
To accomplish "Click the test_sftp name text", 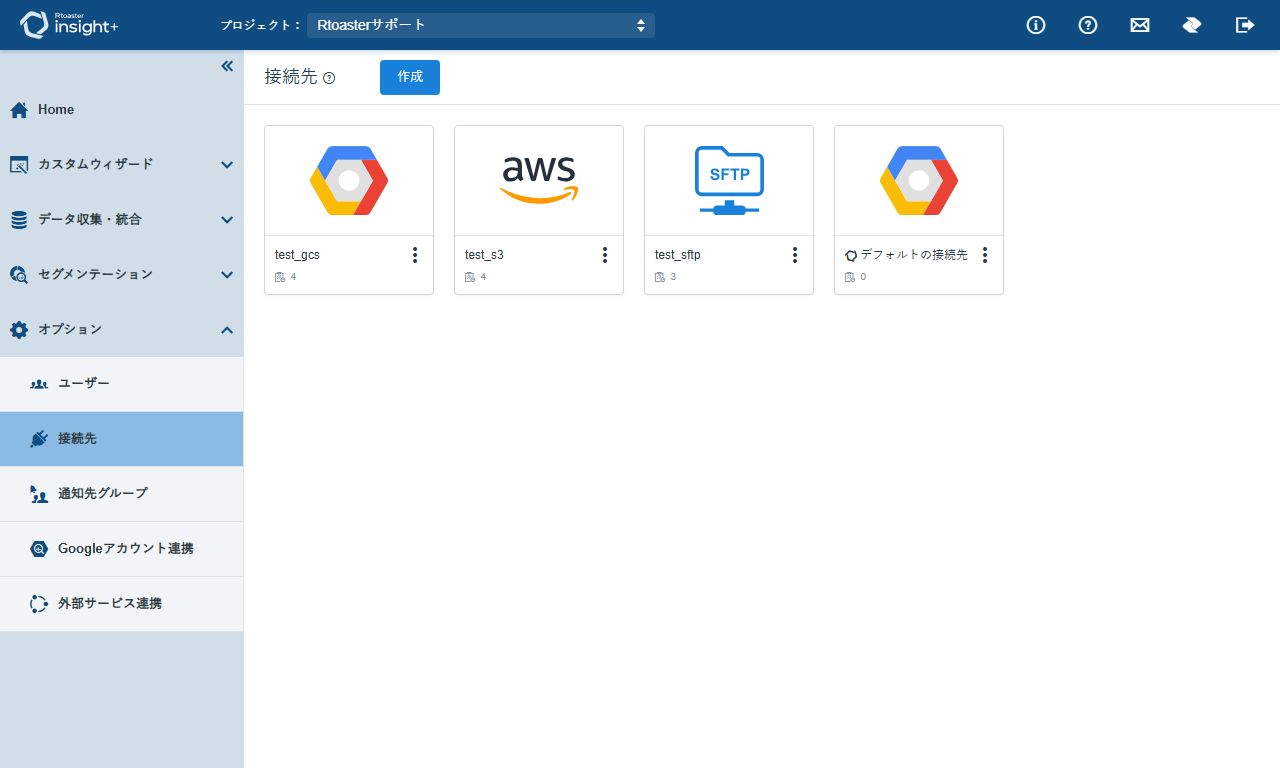I will tap(677, 255).
